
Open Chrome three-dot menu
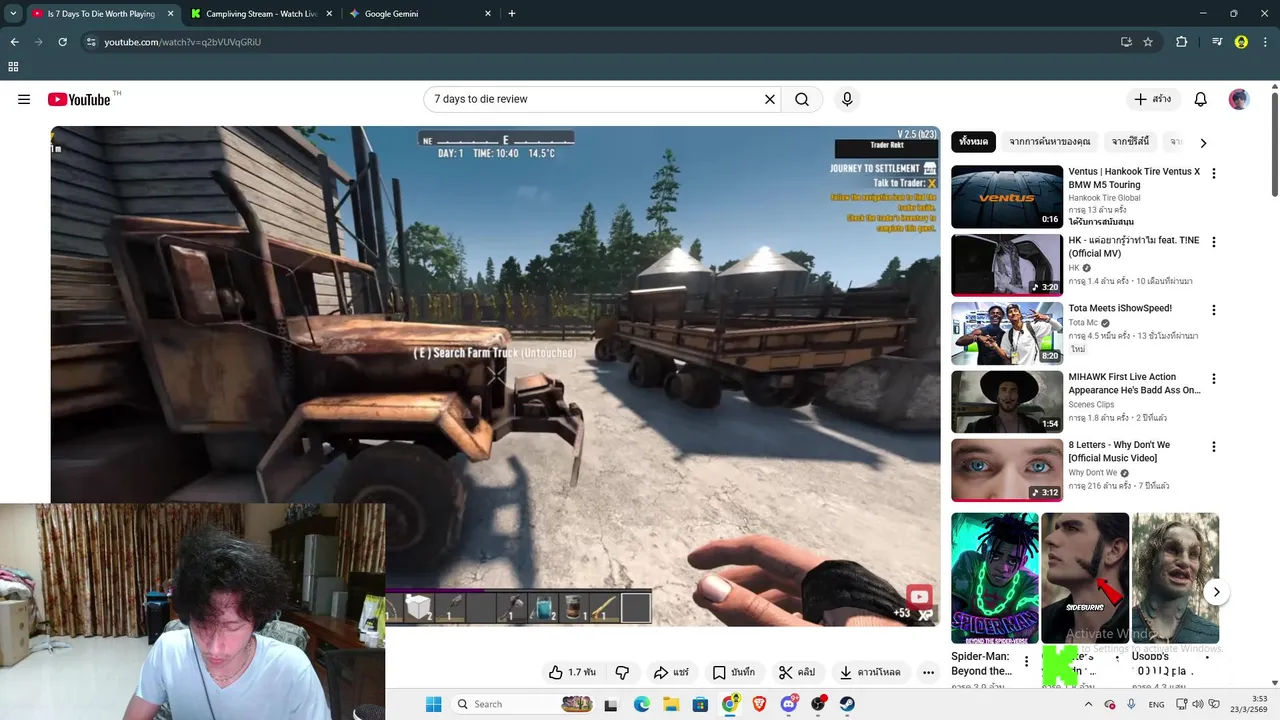1266,42
